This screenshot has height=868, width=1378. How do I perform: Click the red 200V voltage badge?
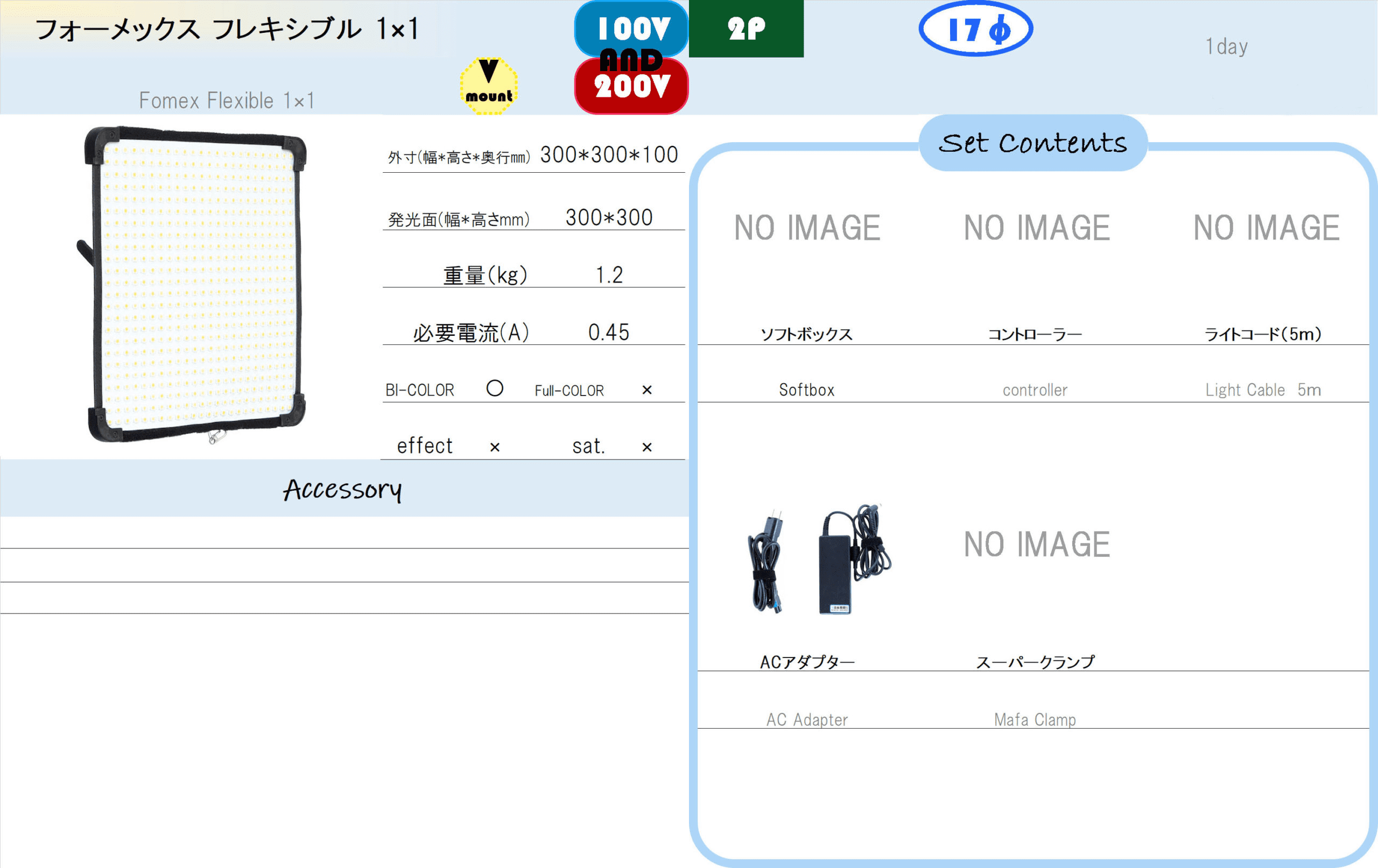[631, 88]
